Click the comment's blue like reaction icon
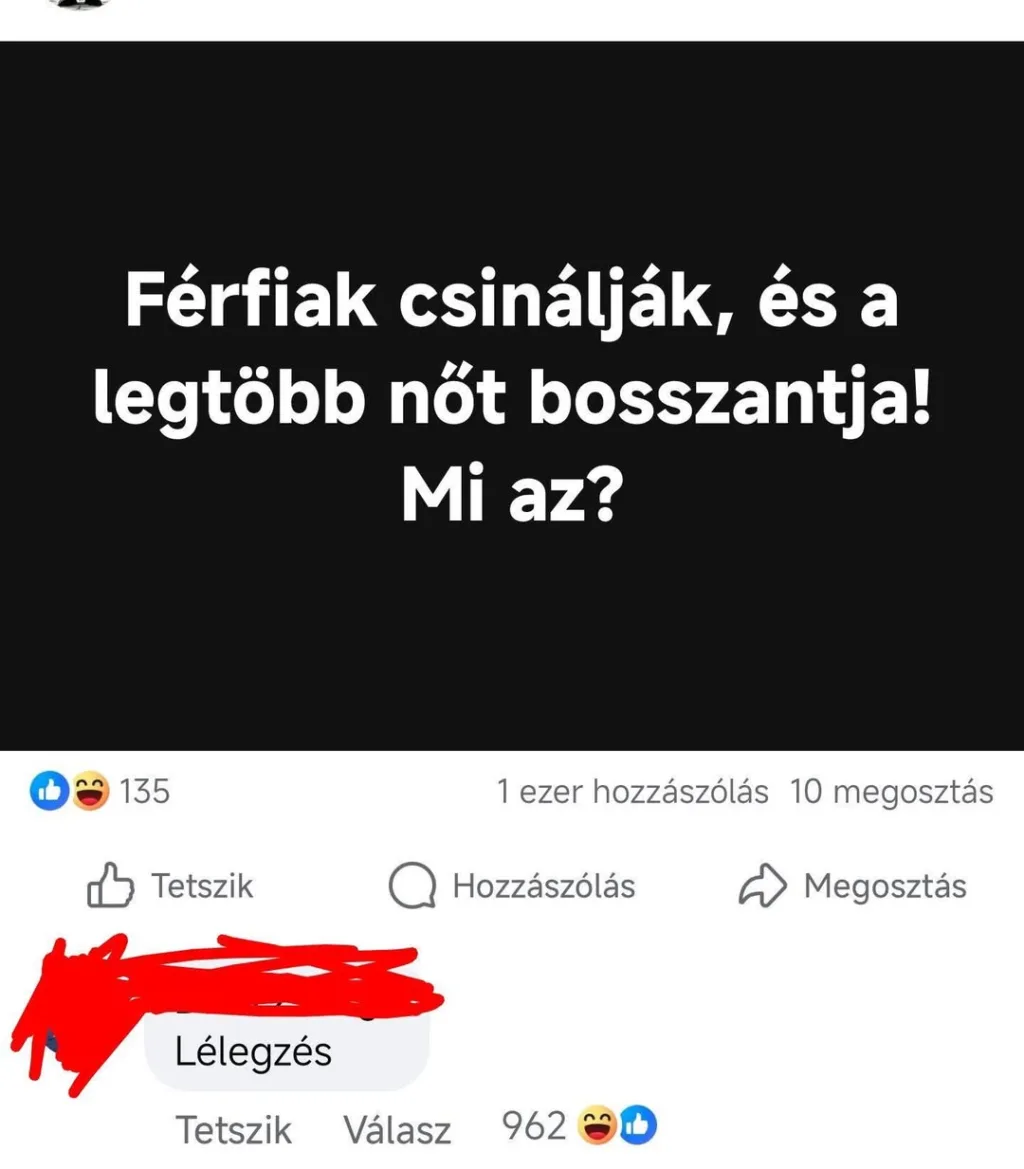This screenshot has width=1024, height=1169. click(x=638, y=1125)
